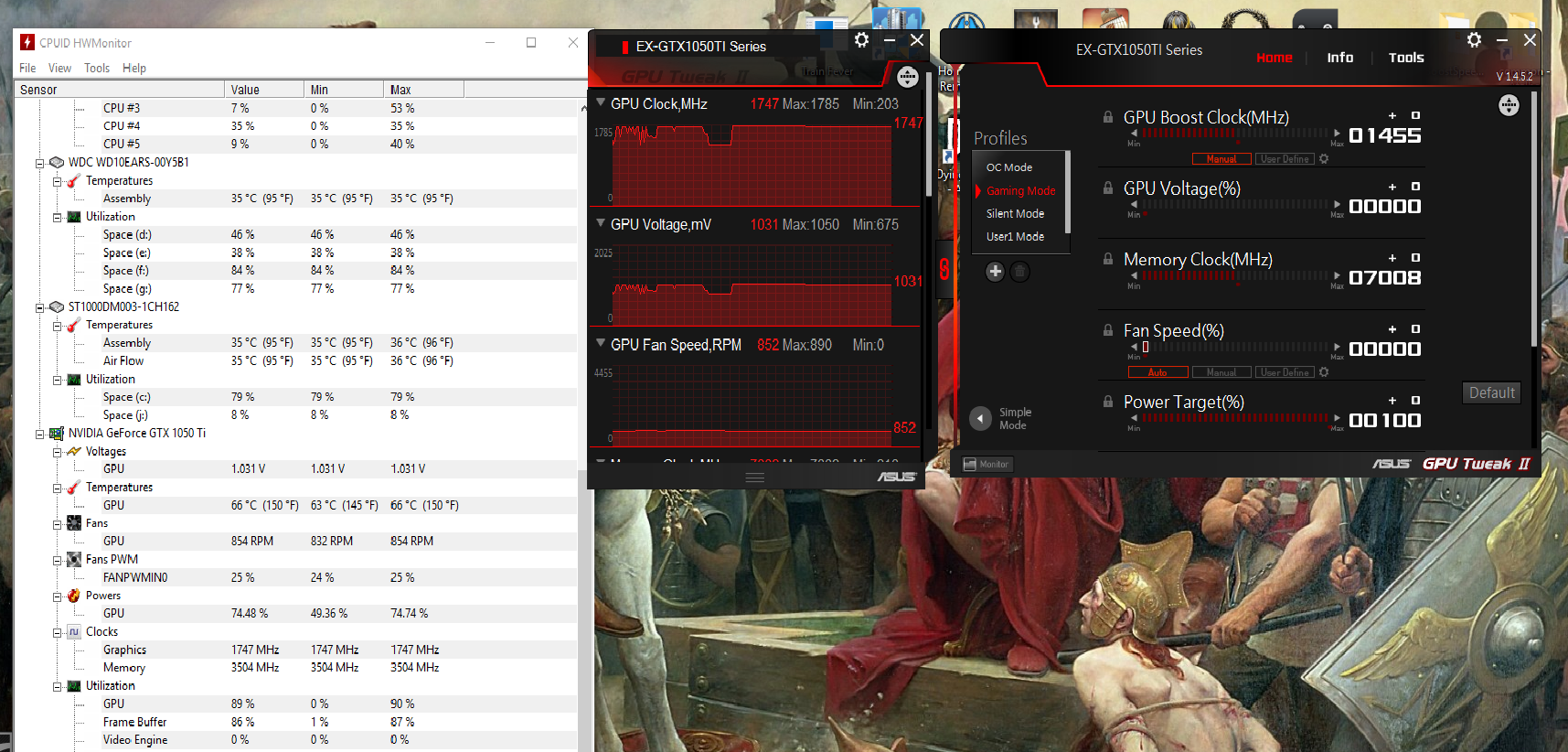Click square icon above Fan Speed value

(x=1415, y=329)
